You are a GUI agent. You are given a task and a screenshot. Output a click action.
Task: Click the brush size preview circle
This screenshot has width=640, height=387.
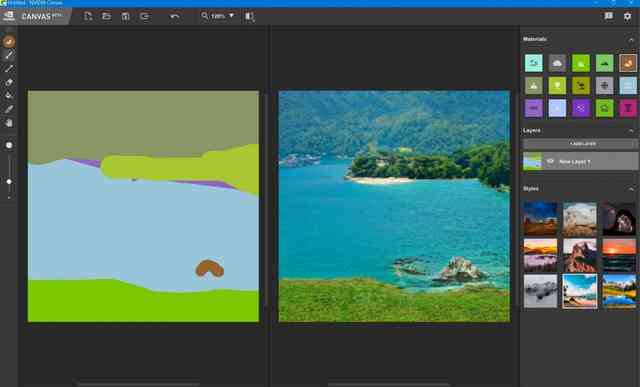[9, 145]
